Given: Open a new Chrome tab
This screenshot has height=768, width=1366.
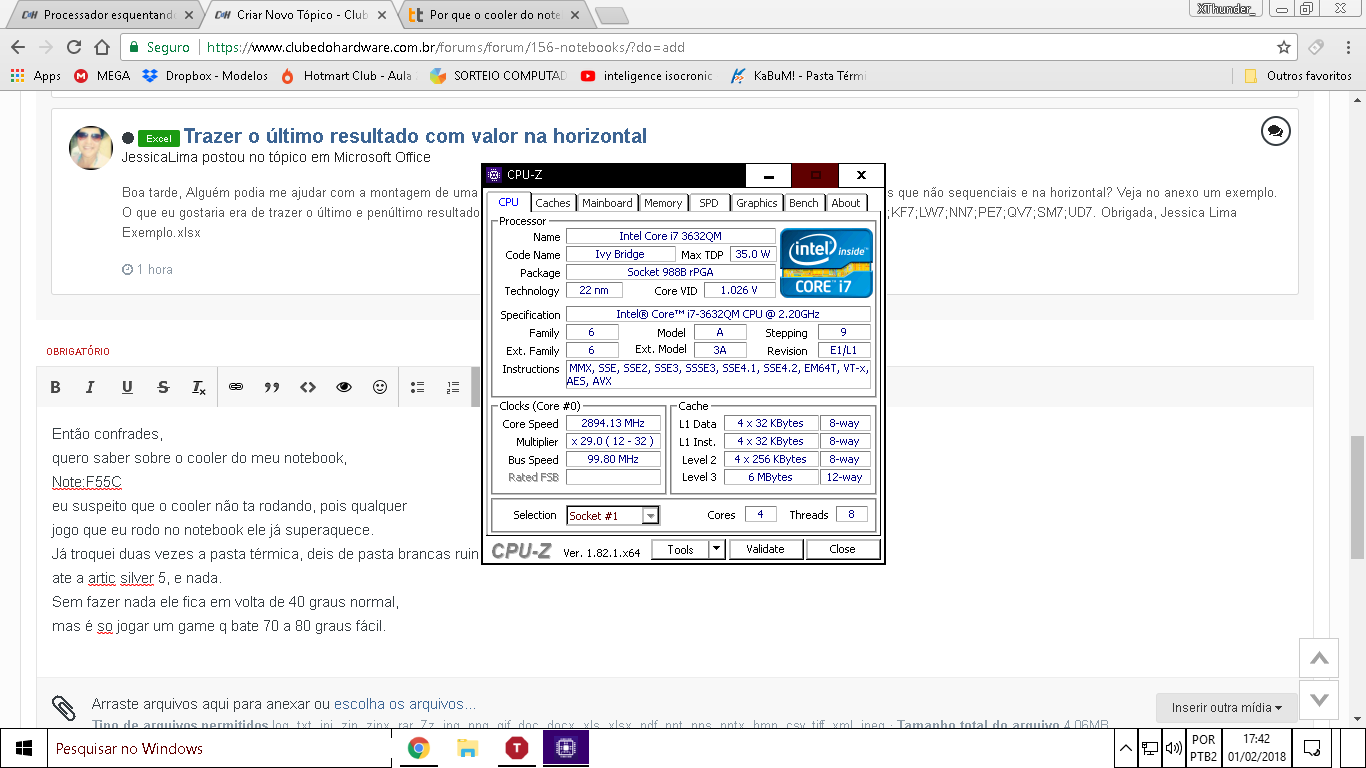Looking at the screenshot, I should (x=611, y=15).
